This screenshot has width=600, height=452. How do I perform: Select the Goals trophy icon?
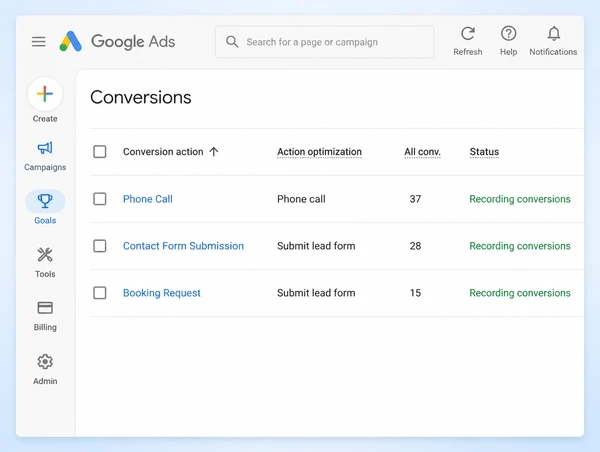(x=45, y=201)
